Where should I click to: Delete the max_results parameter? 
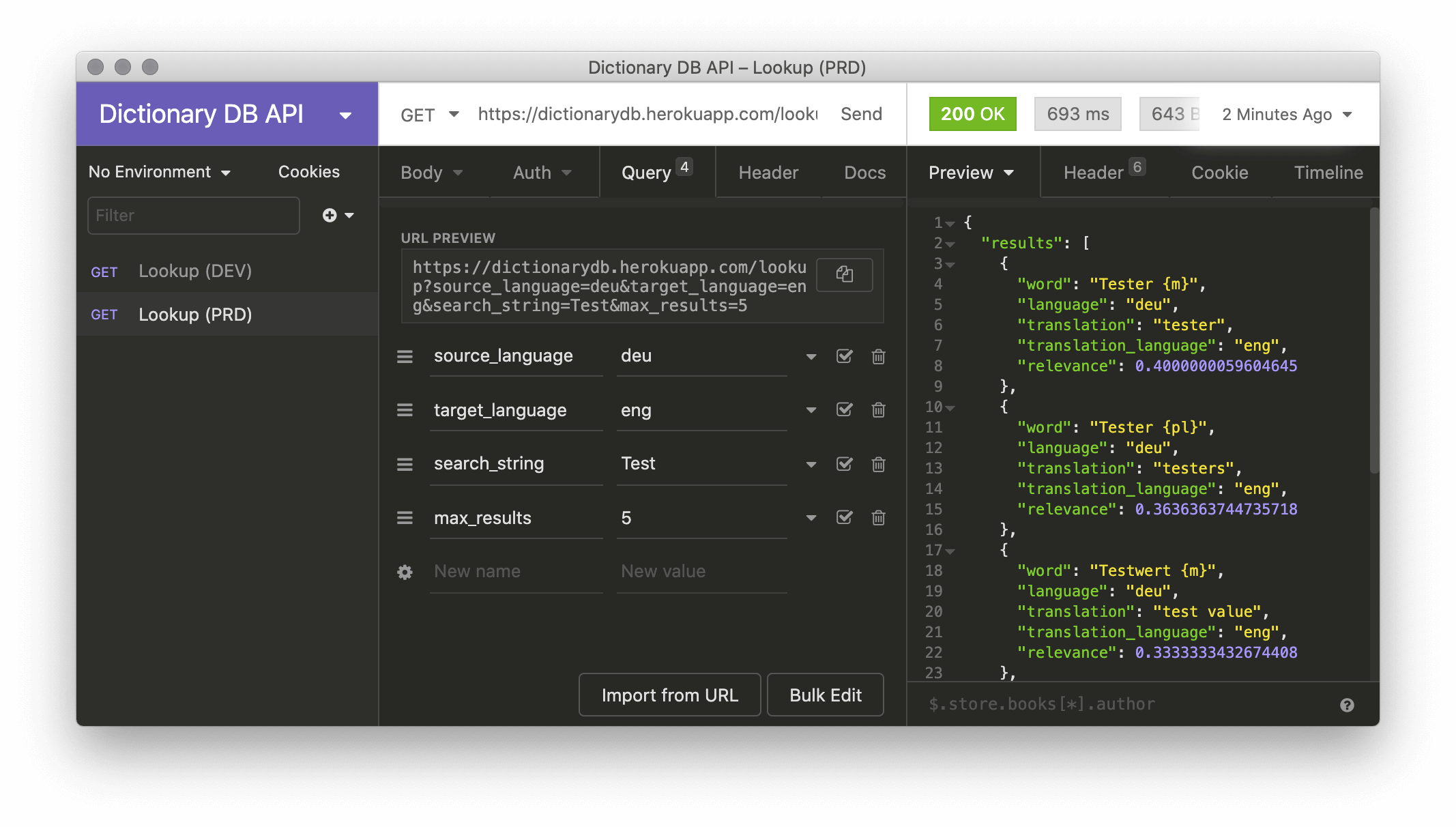click(878, 517)
